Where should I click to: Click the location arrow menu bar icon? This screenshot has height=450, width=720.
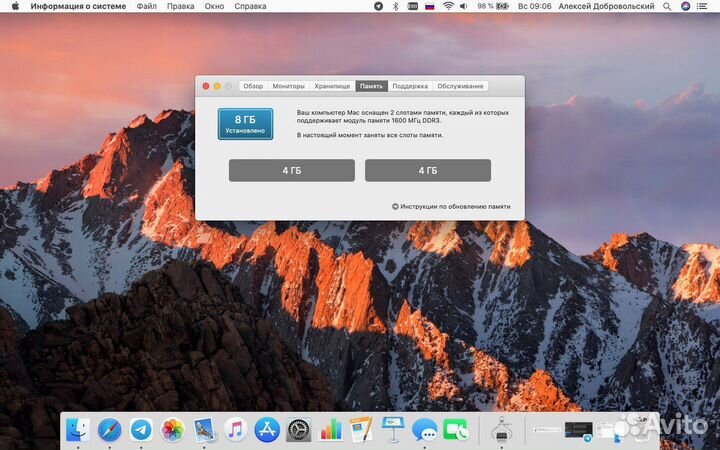click(x=378, y=6)
